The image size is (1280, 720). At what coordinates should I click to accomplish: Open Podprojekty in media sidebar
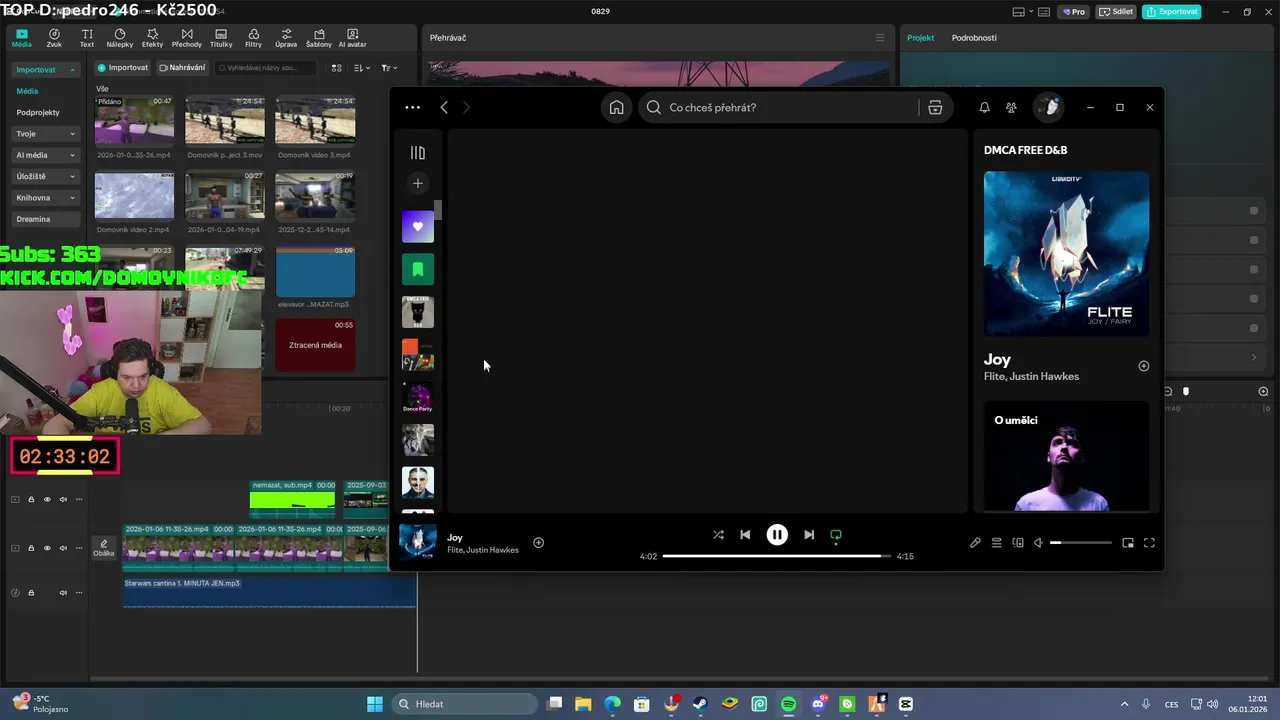(x=38, y=113)
